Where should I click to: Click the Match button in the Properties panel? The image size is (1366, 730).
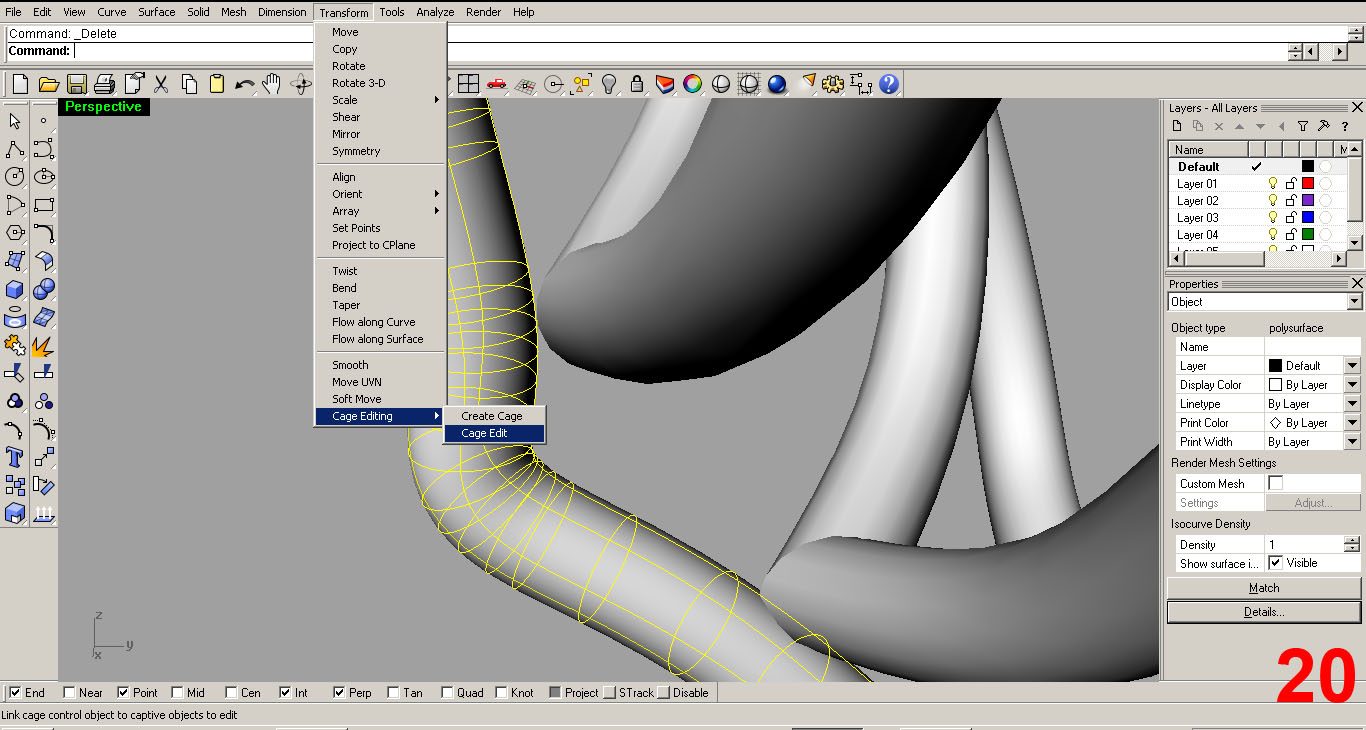point(1264,588)
